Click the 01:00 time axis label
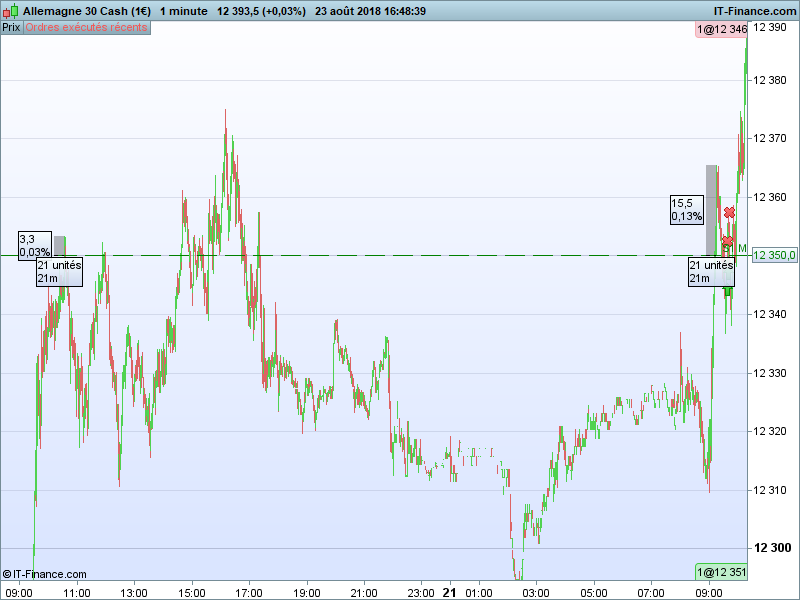The height and width of the screenshot is (600, 800). click(x=479, y=593)
